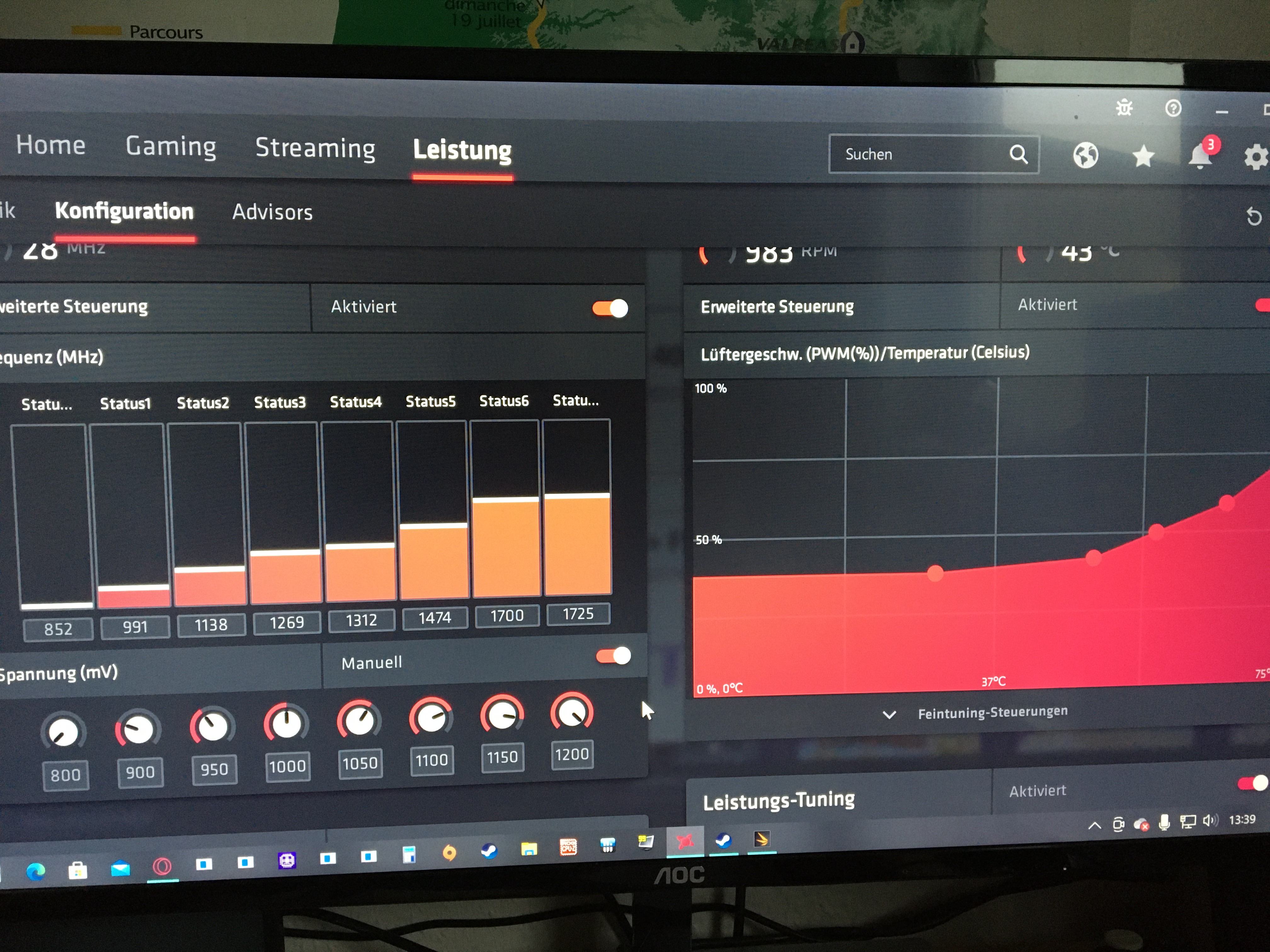Open Steam from the taskbar

489,851
